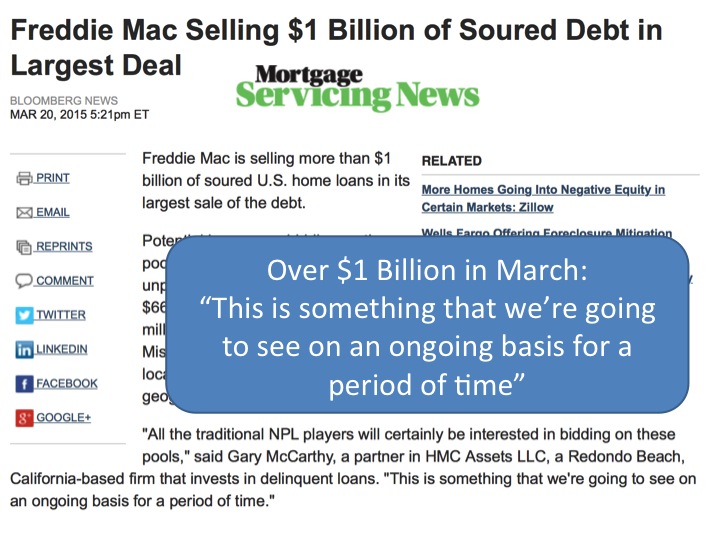This screenshot has height=540, width=720.
Task: Click the Google+ red icon
Action: 24,418
